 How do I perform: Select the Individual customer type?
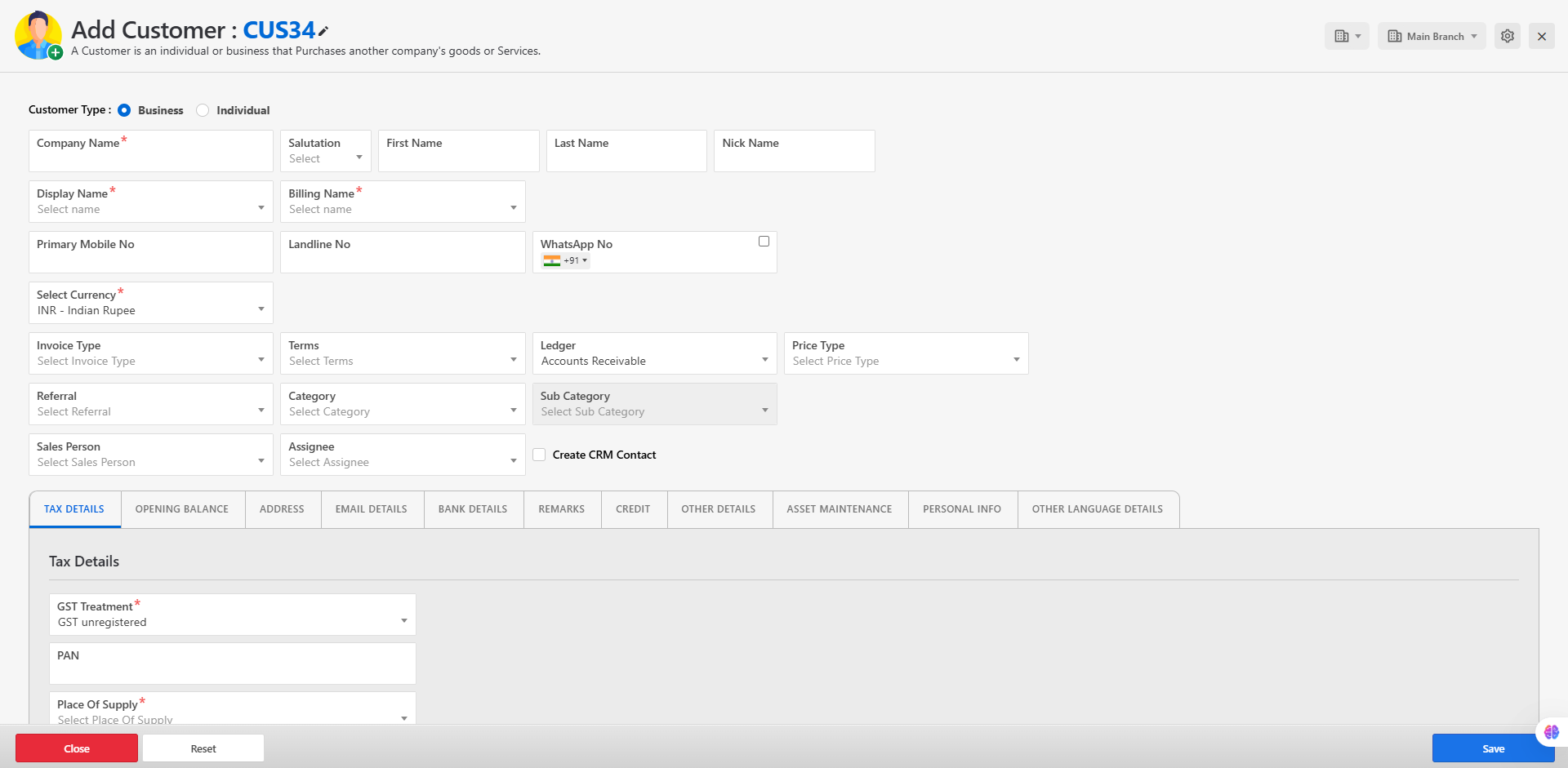click(x=203, y=110)
